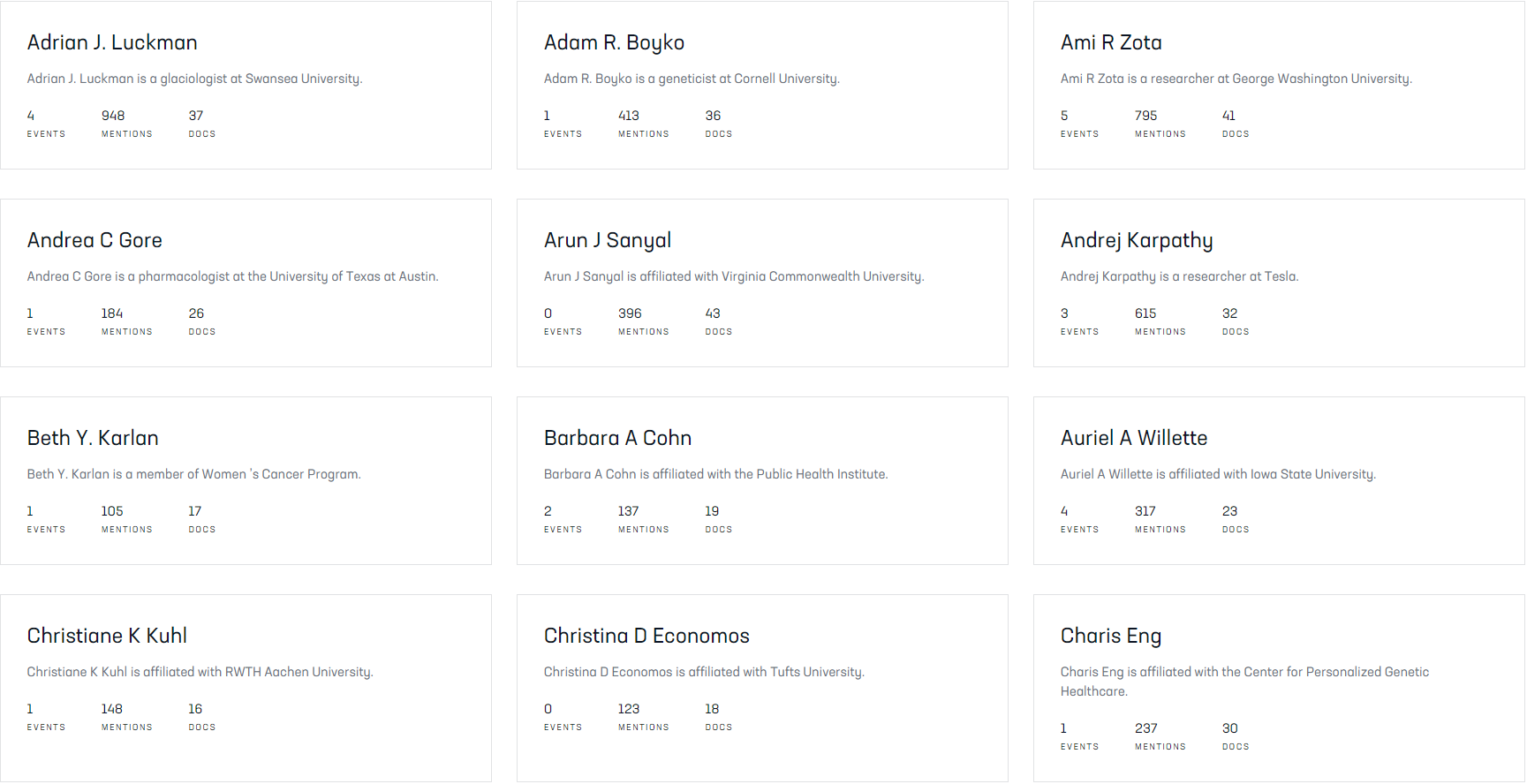This screenshot has width=1527, height=784.
Task: Click Auriel A Willette's 317 mentions stat
Action: (x=1145, y=511)
